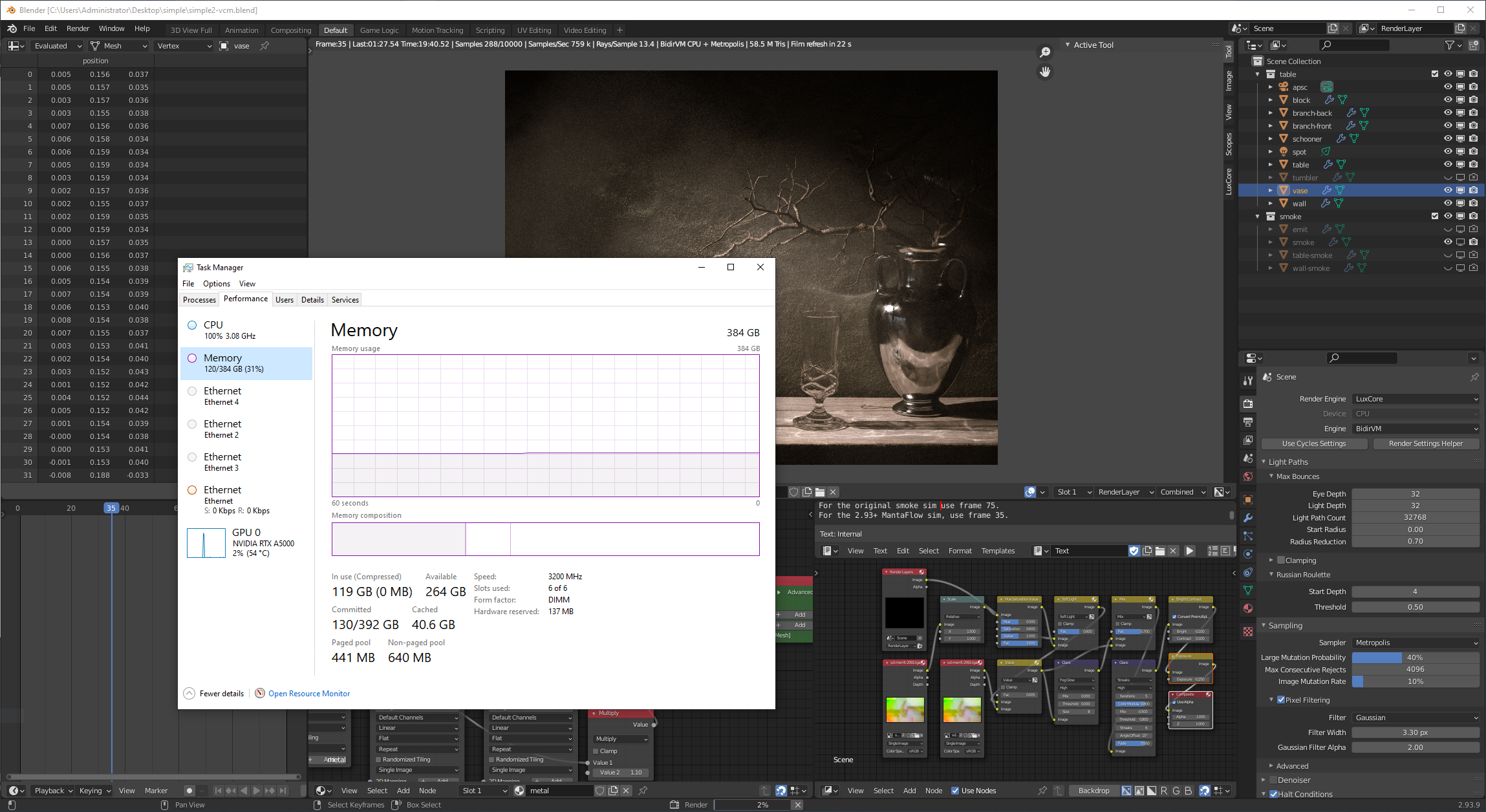This screenshot has height=812, width=1486.
Task: Expand the Clamping section
Action: pyautogui.click(x=1271, y=561)
